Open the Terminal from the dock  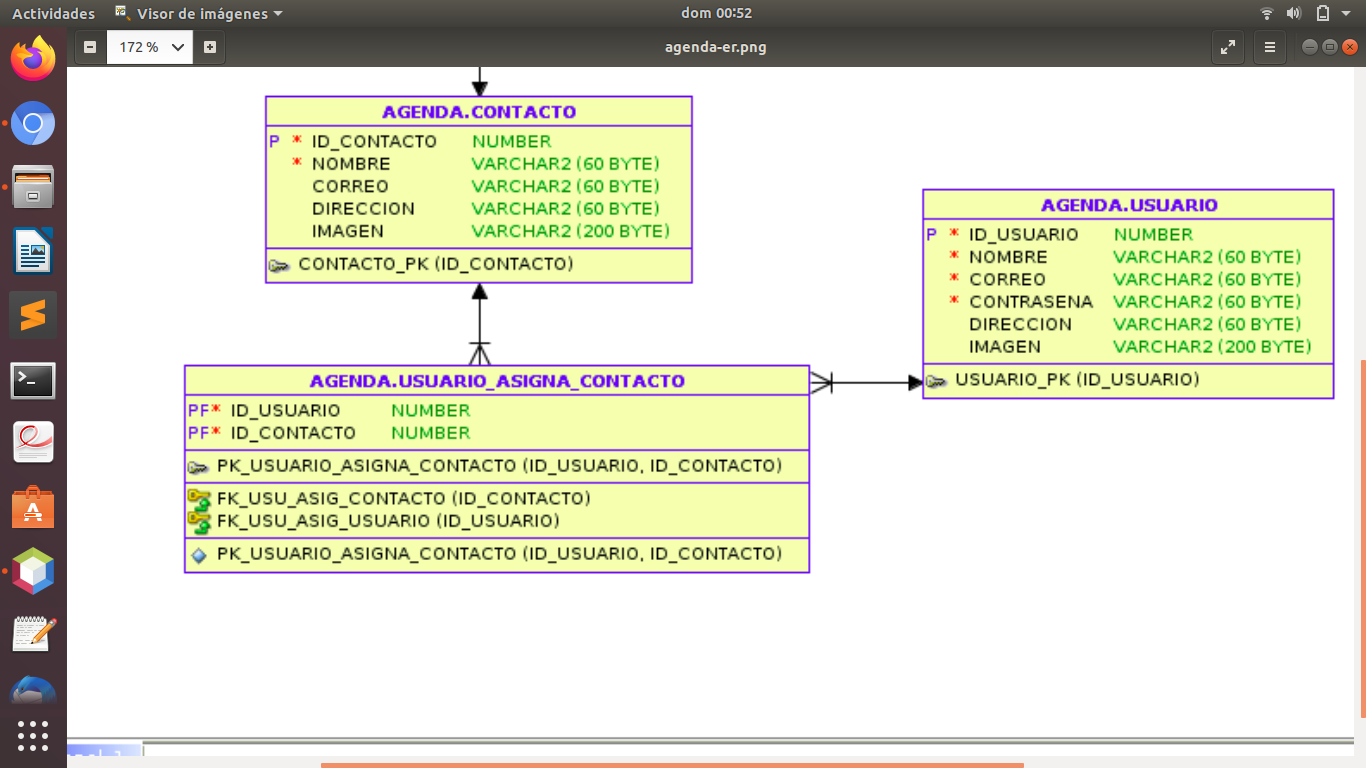tap(33, 380)
